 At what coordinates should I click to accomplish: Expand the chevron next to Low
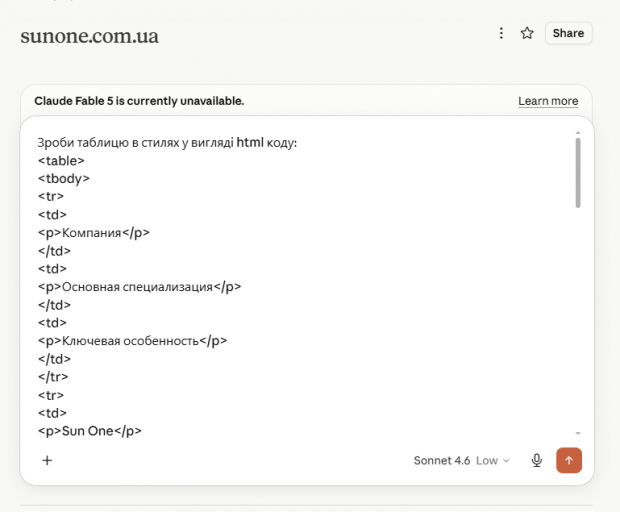click(x=507, y=461)
